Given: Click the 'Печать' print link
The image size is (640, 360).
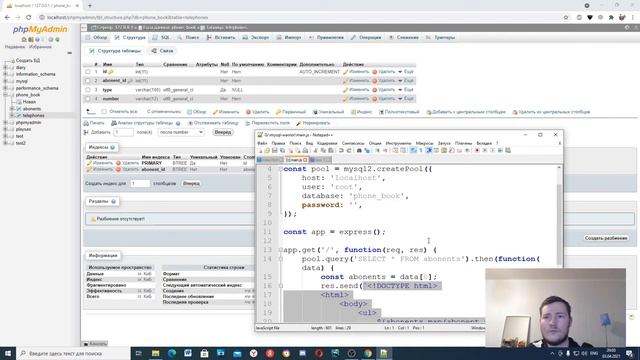Looking at the screenshot, I should 94,123.
